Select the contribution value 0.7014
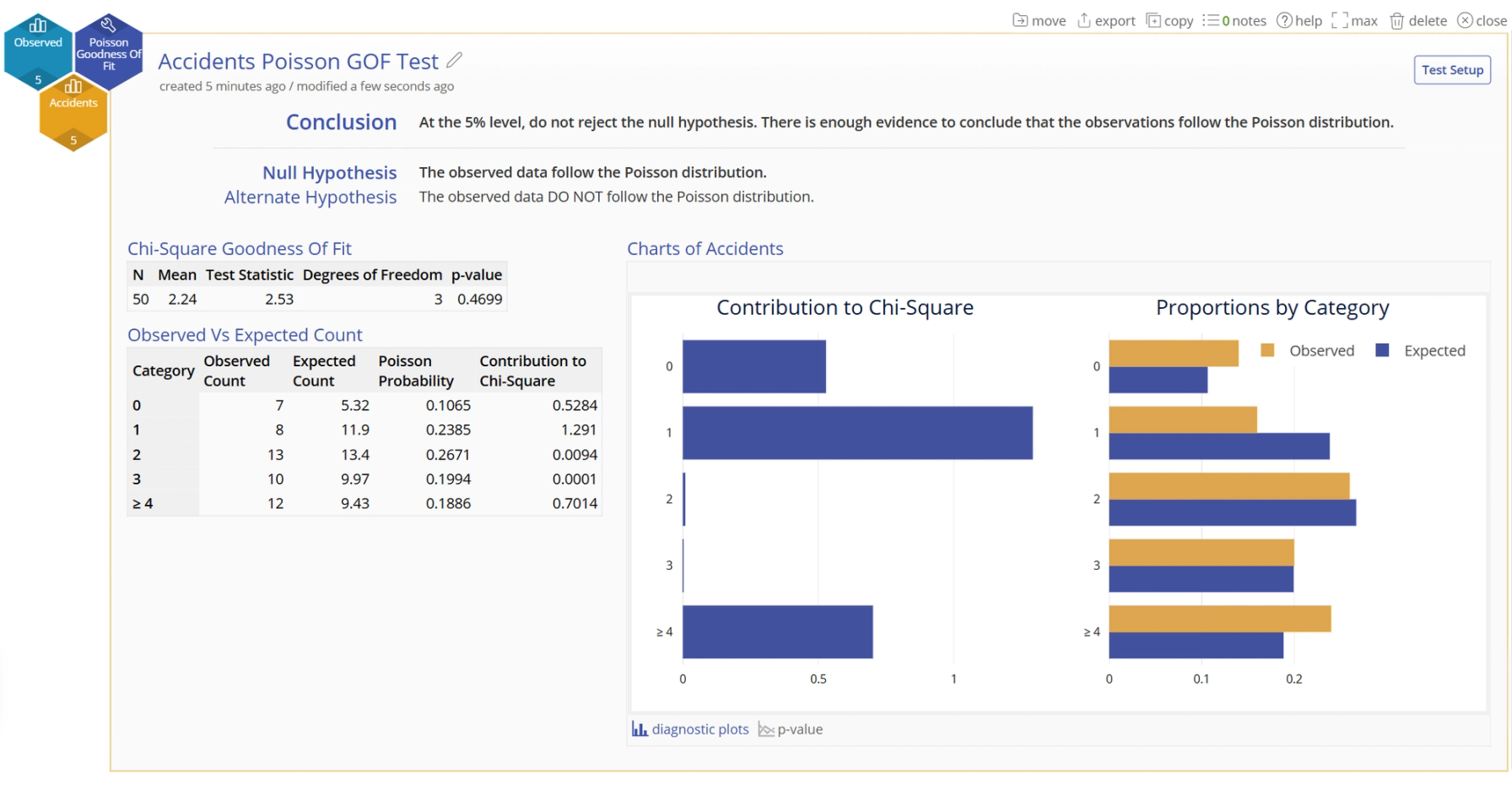The width and height of the screenshot is (1512, 790). [575, 504]
